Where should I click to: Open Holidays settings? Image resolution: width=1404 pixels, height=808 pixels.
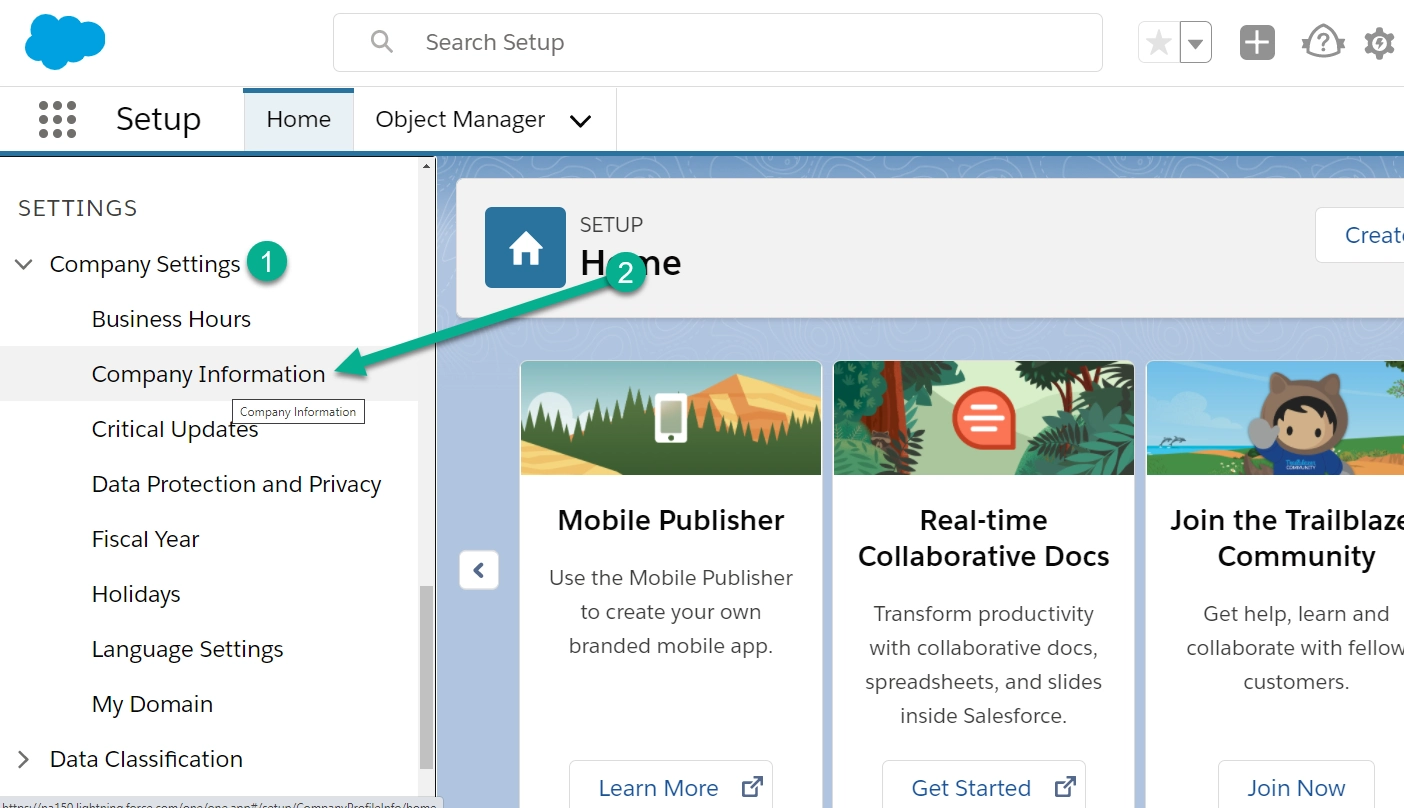pyautogui.click(x=136, y=594)
